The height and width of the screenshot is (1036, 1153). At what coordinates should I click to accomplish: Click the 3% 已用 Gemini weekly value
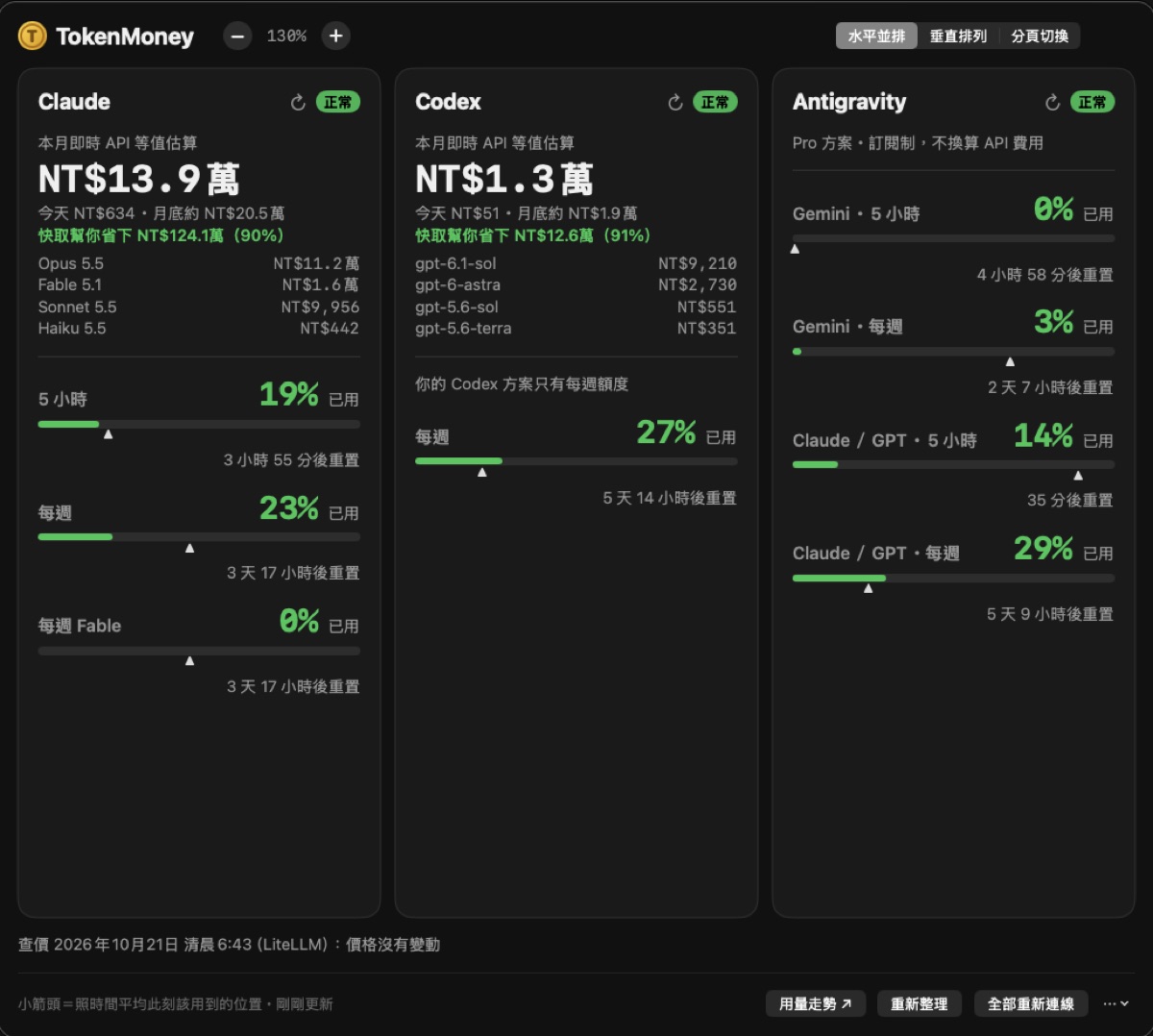click(1073, 322)
